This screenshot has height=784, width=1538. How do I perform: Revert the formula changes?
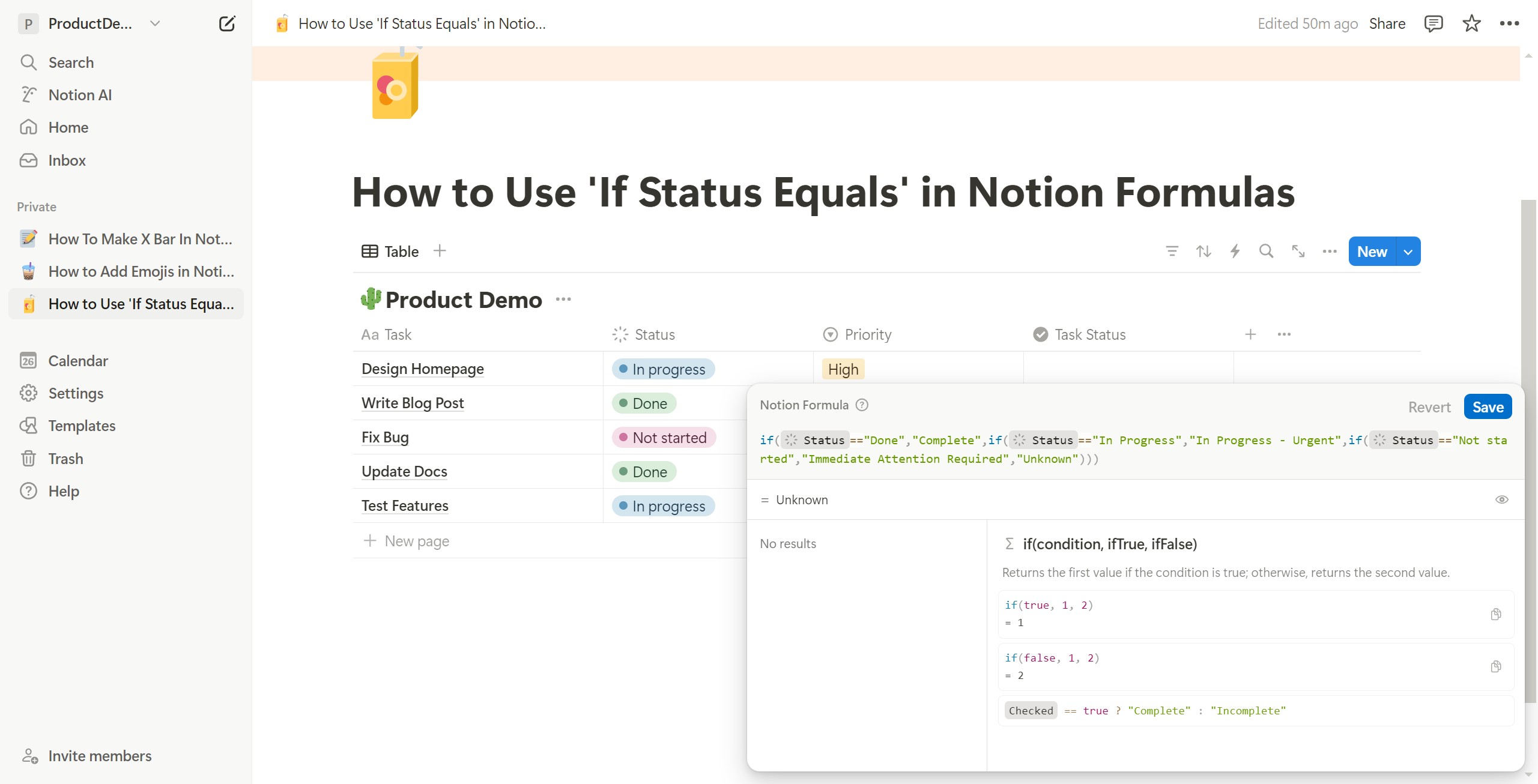(x=1429, y=407)
